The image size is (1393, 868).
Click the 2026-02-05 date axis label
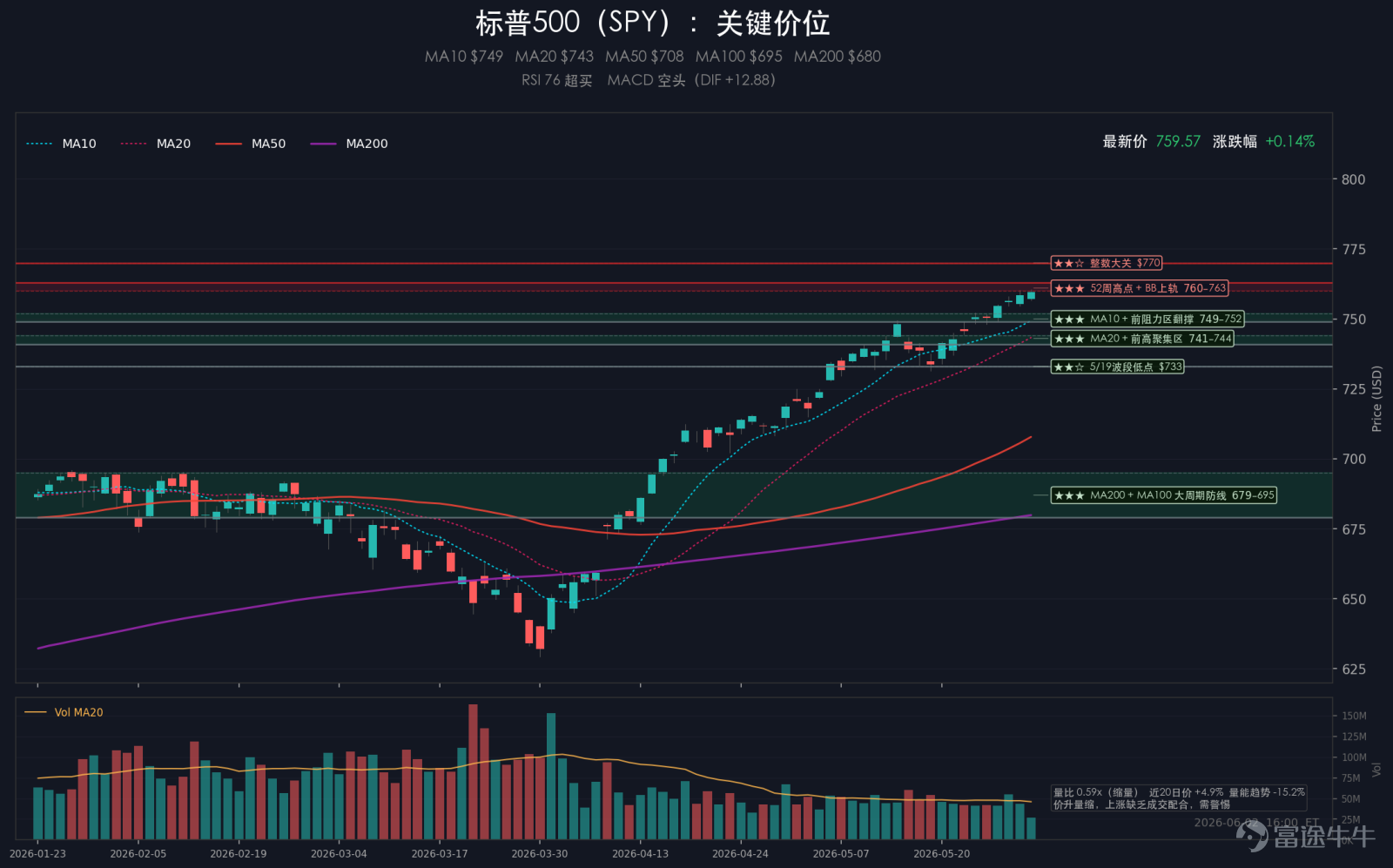coord(138,853)
